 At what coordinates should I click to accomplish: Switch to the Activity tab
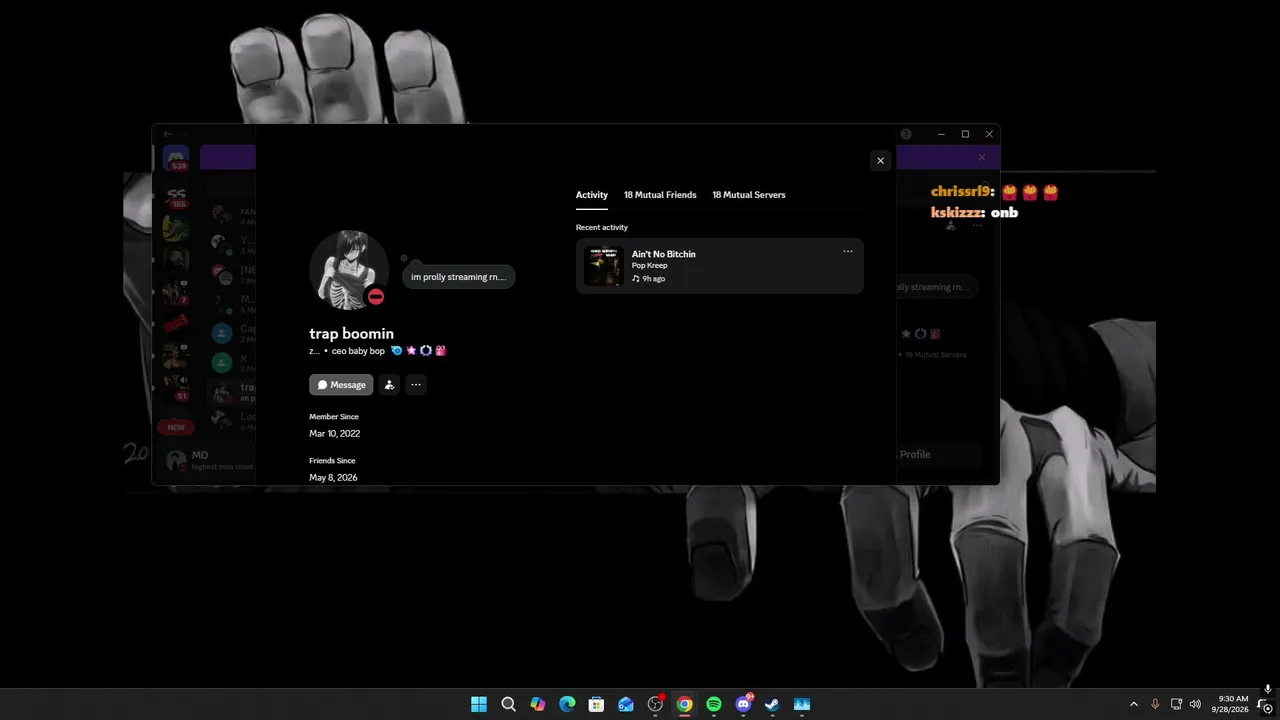(592, 195)
